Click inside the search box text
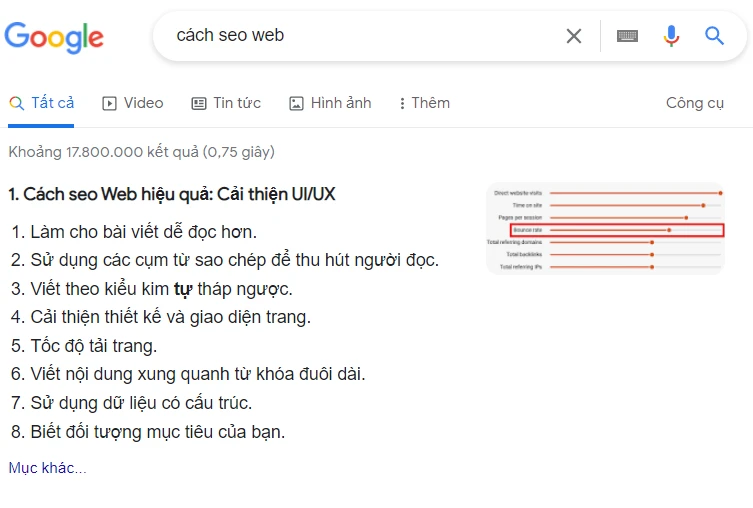Screen dimensions: 753x508 [230, 36]
